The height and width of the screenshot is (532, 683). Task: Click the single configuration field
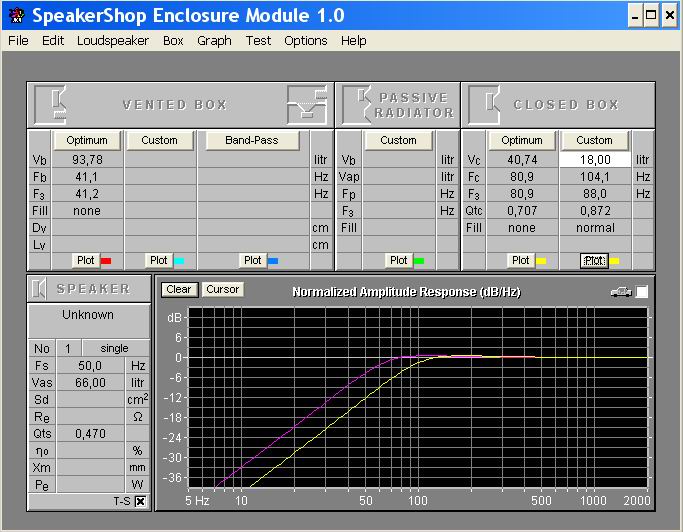[115, 349]
